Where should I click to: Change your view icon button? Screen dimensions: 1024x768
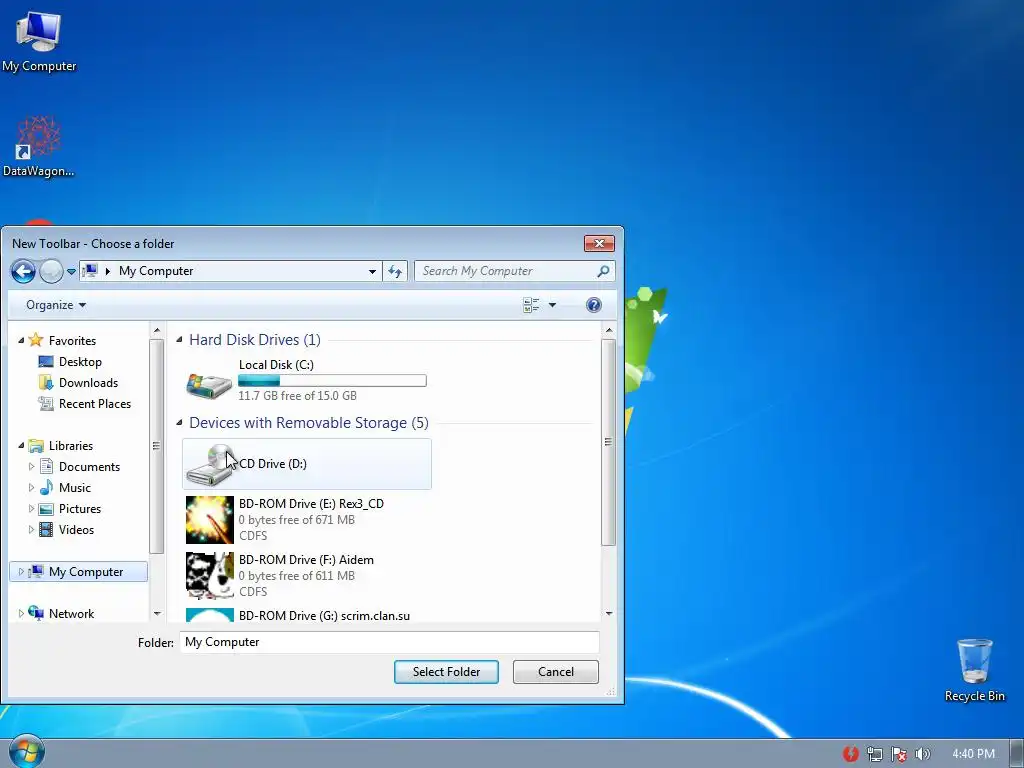coord(531,305)
